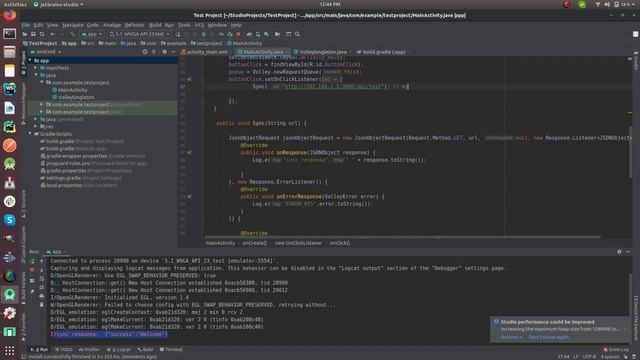
Task: Collapse the Gradle Scripts node
Action: coord(30,134)
